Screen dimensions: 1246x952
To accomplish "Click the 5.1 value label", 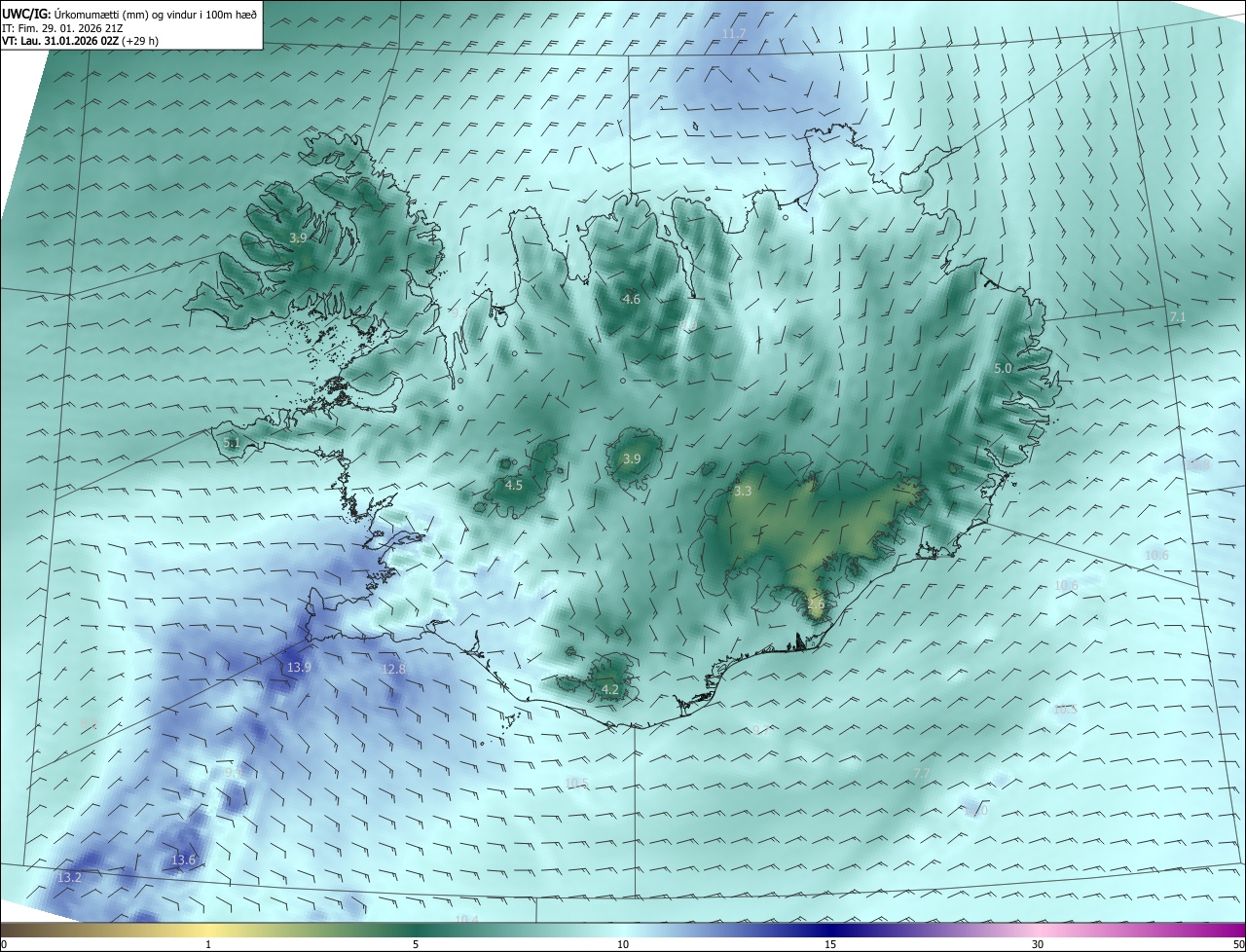I will (232, 443).
